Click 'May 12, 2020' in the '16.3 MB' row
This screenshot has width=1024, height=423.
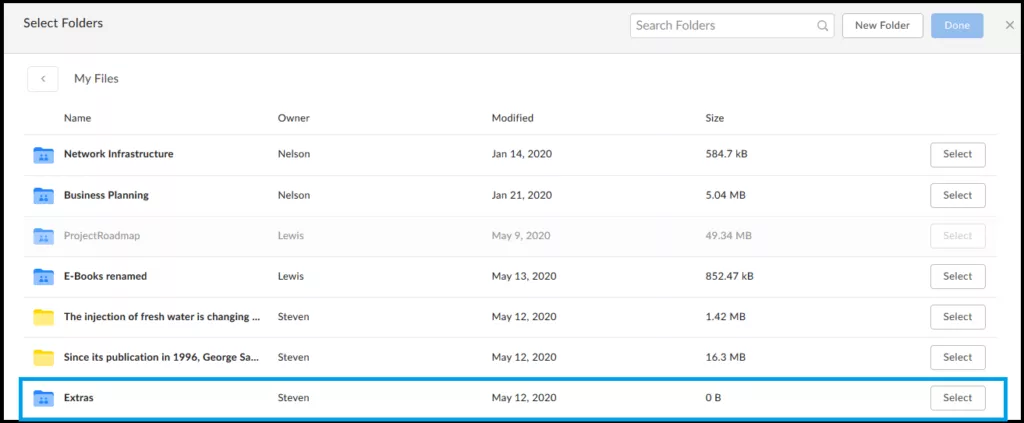524,357
